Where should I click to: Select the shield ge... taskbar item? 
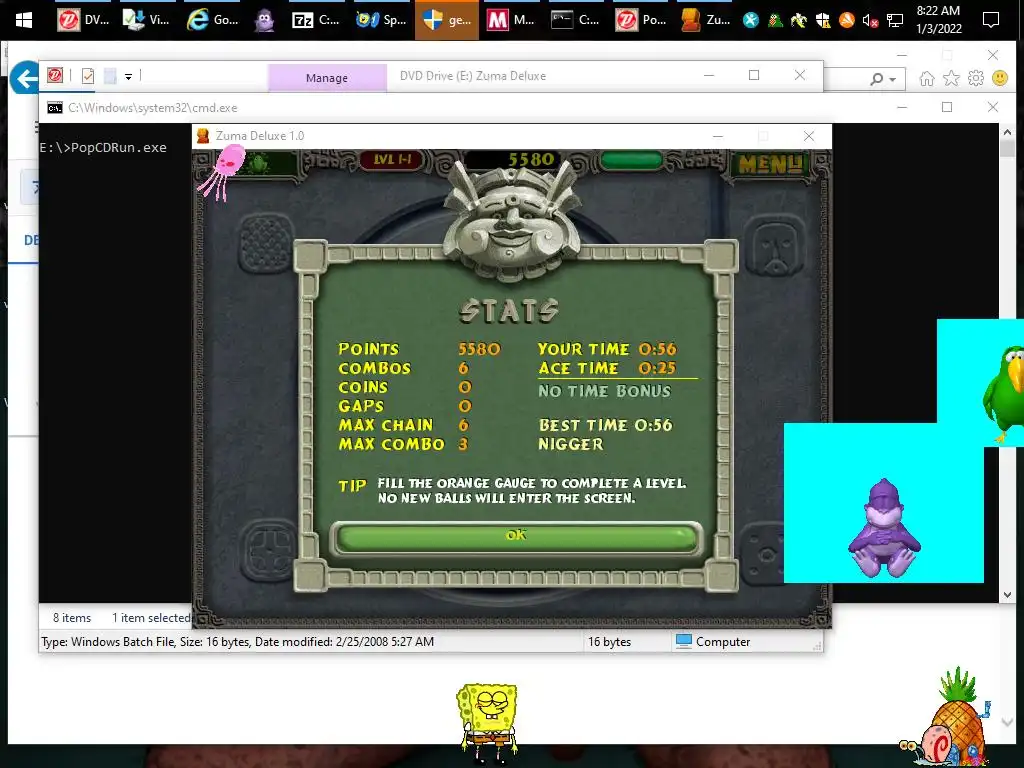[x=447, y=20]
